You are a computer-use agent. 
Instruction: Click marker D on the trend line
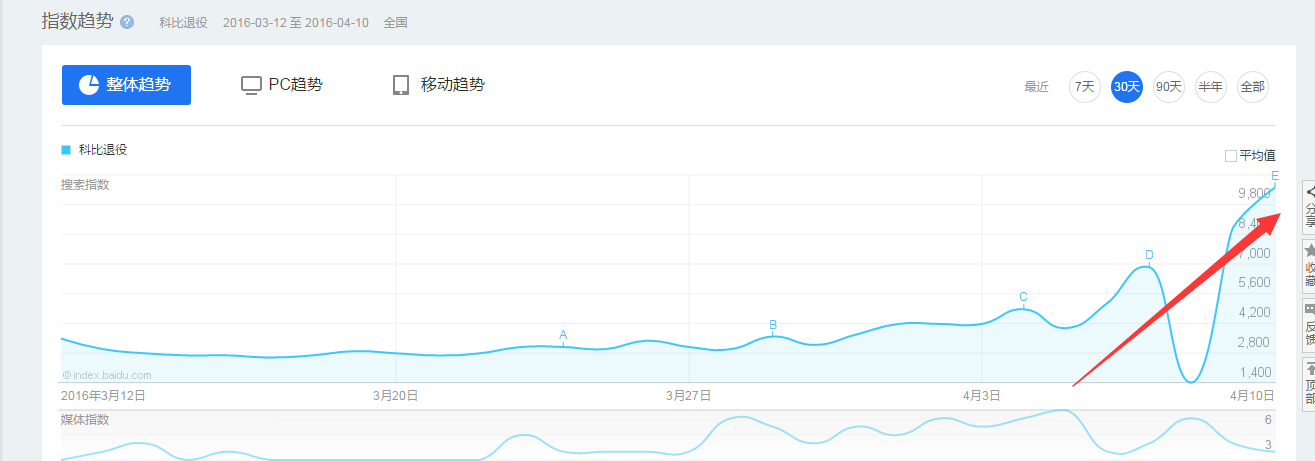1149,256
